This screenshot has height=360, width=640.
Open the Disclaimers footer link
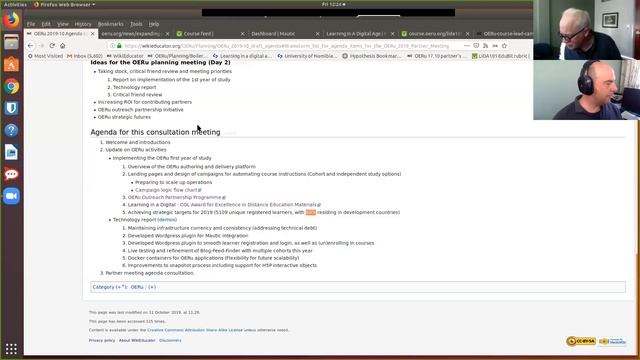170,340
